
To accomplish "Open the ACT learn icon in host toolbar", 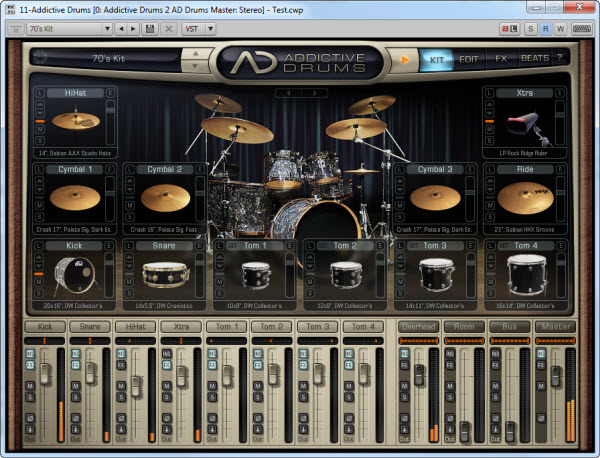I will (510, 29).
